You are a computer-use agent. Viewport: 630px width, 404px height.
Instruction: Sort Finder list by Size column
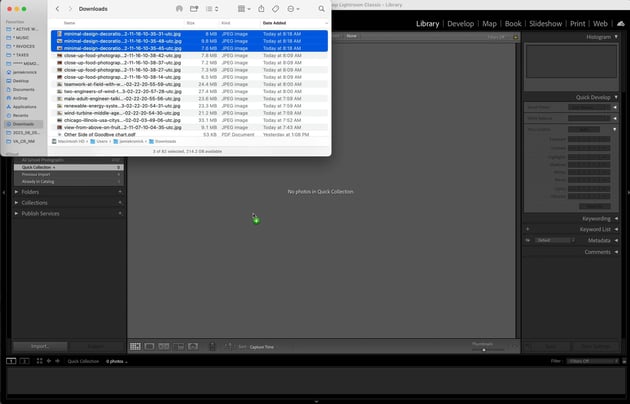click(x=190, y=23)
